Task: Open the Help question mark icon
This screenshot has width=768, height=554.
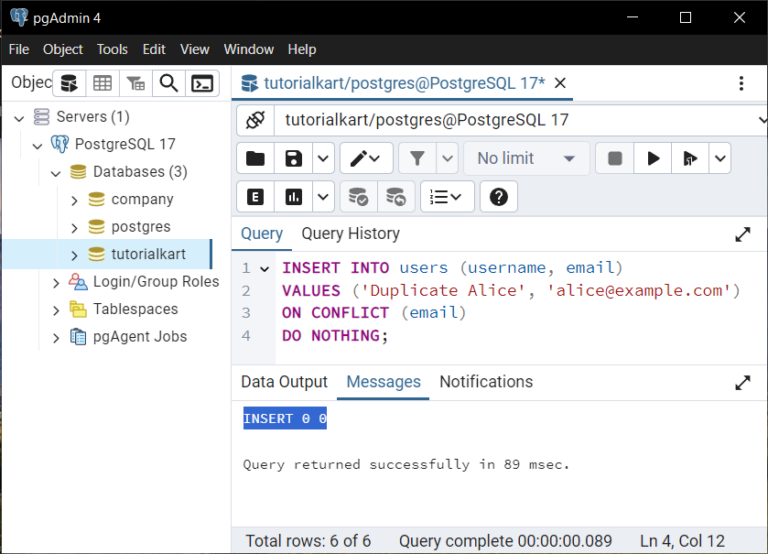Action: click(x=499, y=197)
